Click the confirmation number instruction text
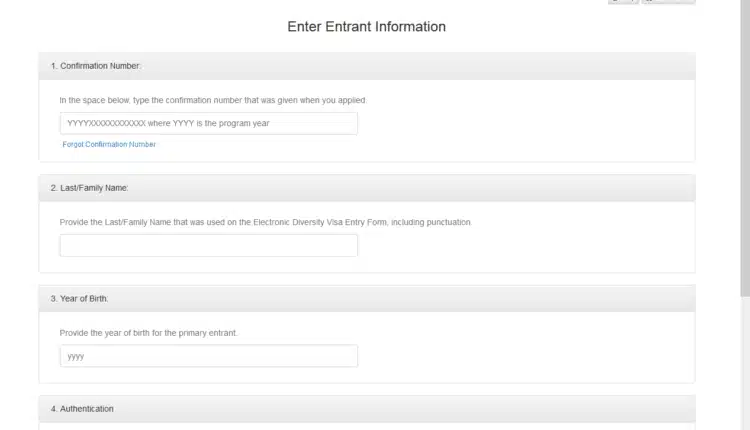 point(213,100)
